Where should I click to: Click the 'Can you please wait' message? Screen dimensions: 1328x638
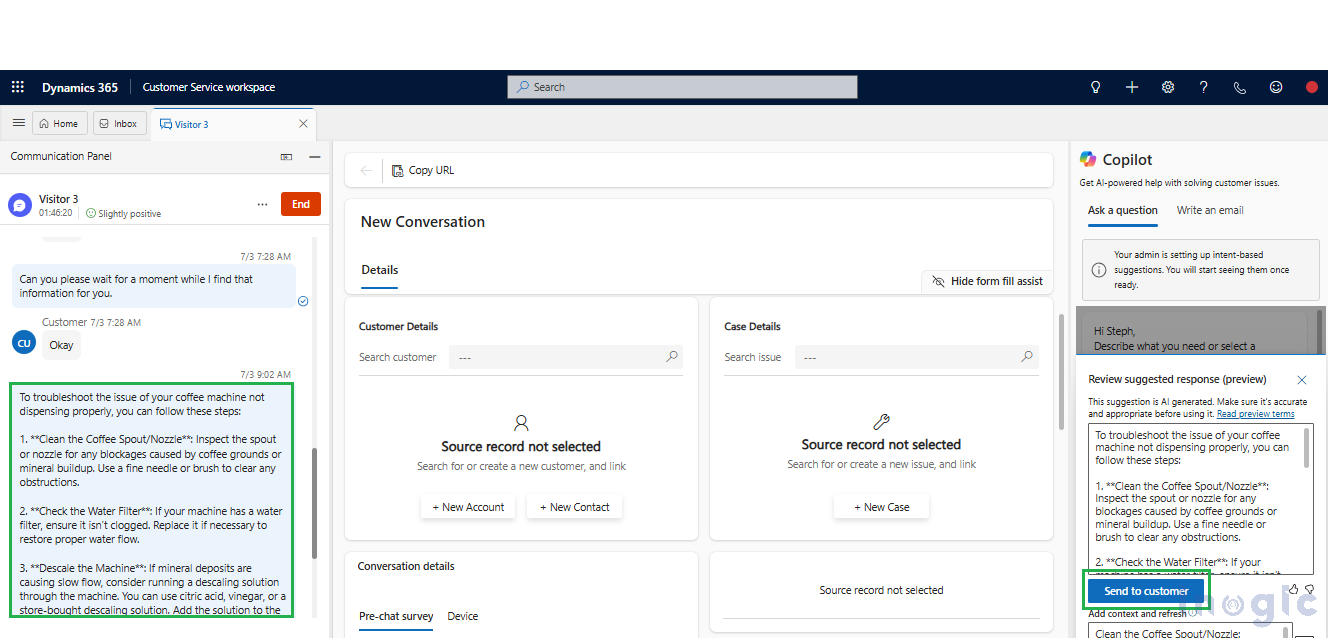[x=154, y=286]
